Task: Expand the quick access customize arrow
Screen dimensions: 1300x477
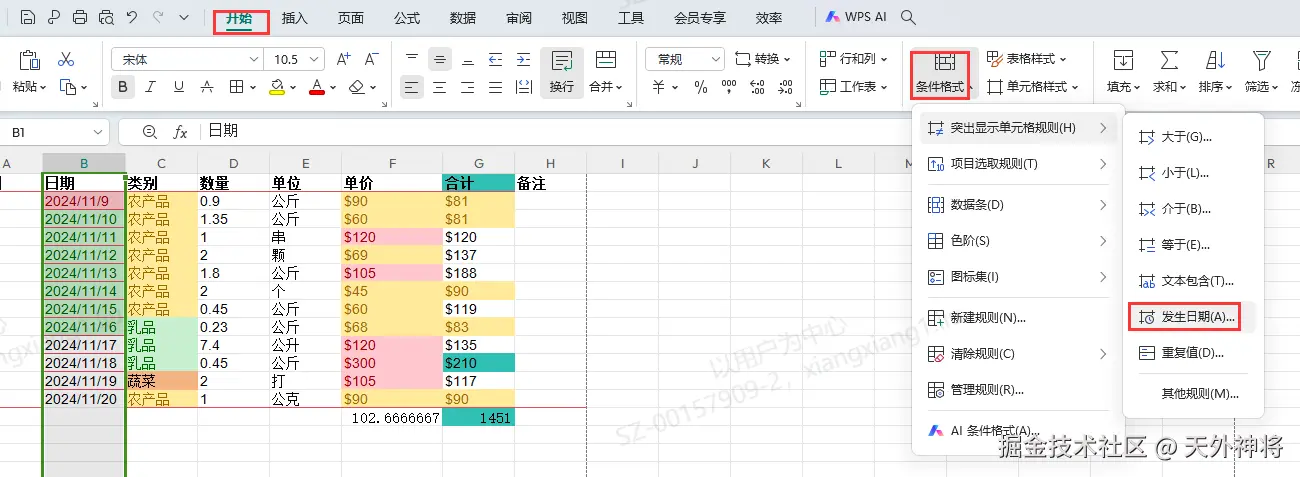Action: click(x=183, y=18)
